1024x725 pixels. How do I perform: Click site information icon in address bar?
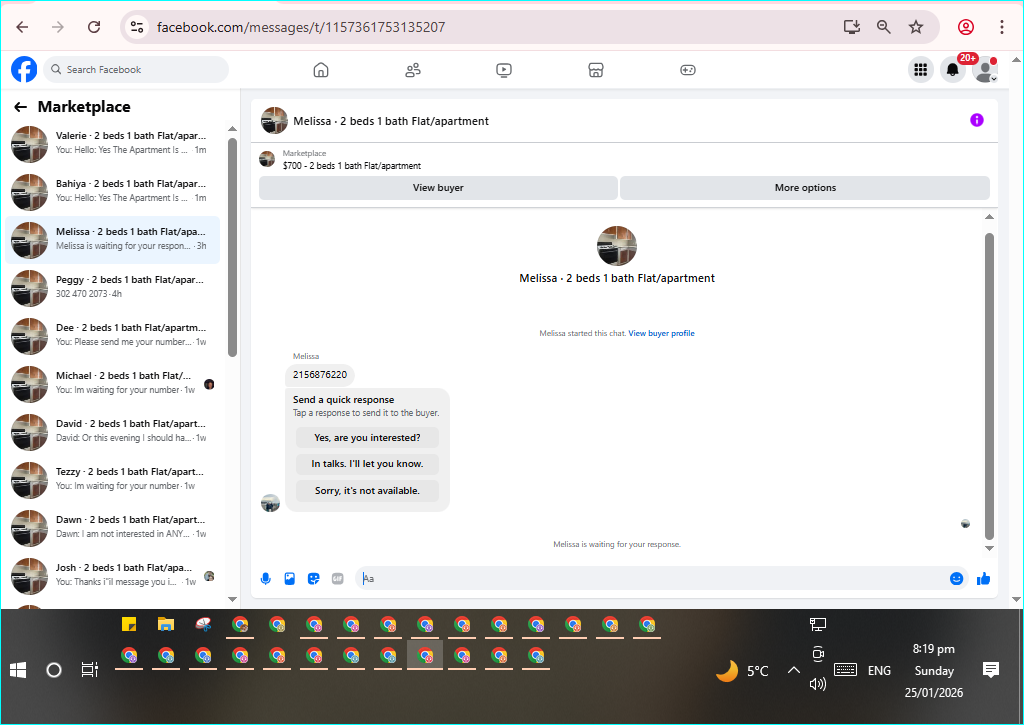point(137,27)
